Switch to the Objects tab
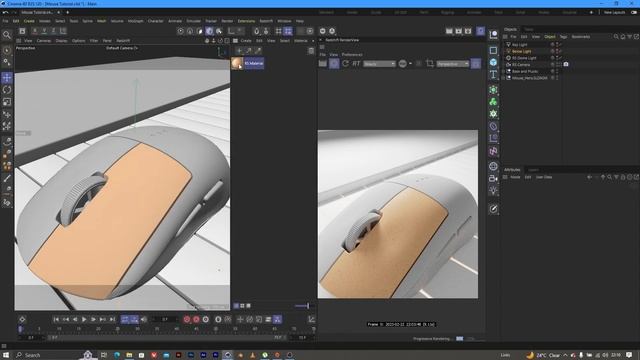The height and width of the screenshot is (360, 640). click(510, 29)
